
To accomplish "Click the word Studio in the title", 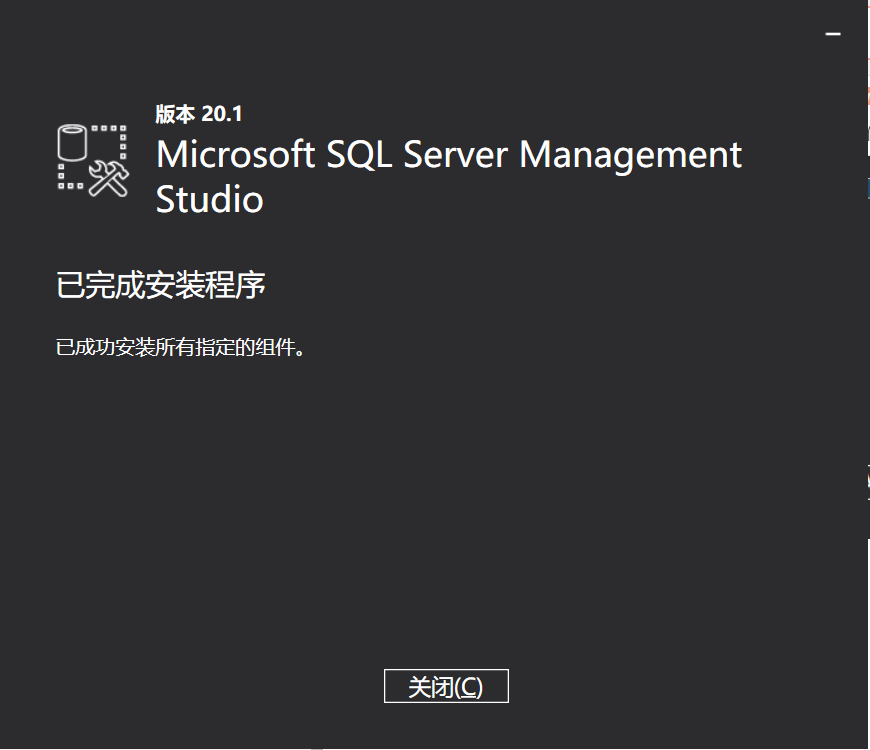I will click(x=210, y=199).
